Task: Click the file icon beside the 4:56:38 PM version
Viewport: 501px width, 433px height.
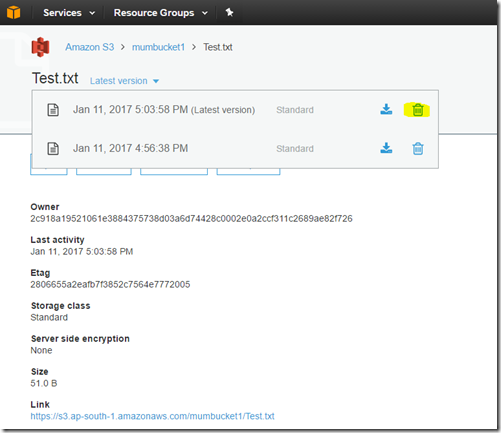Action: [53, 148]
